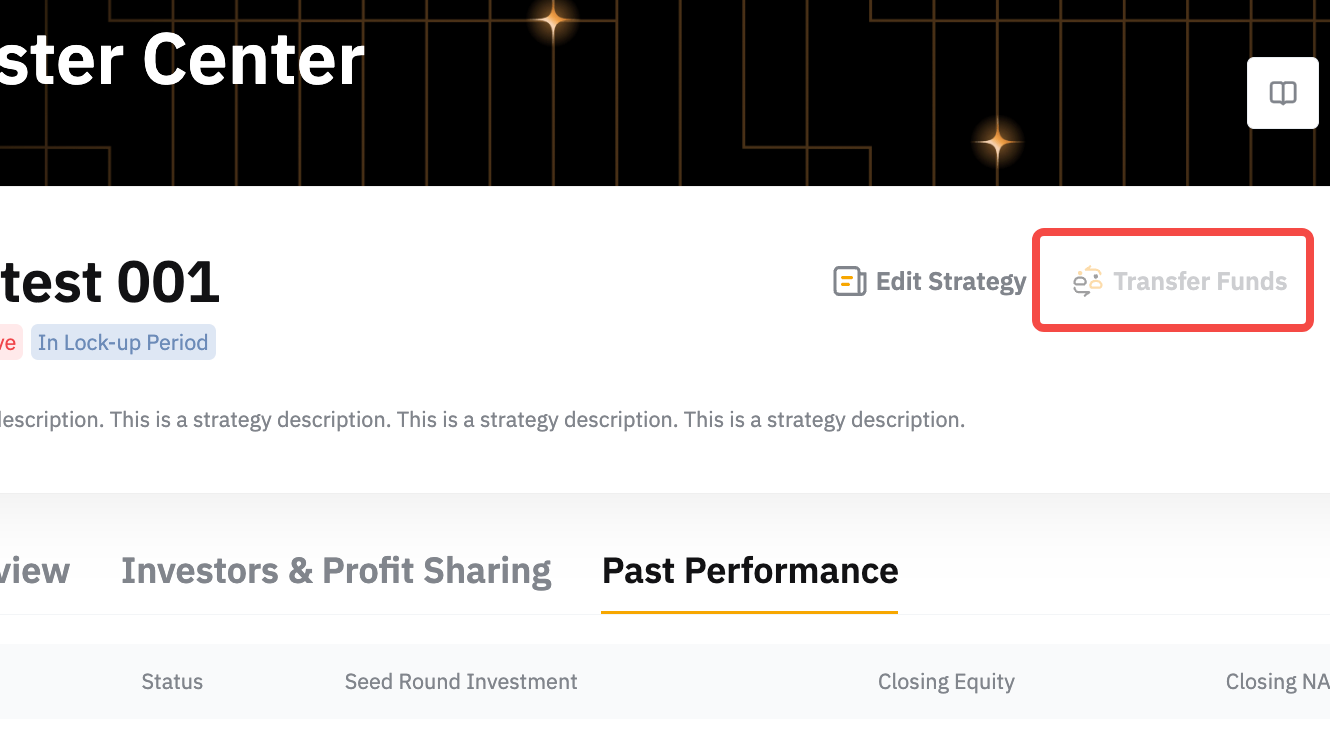Click the Status column header
The image size is (1330, 744).
coord(172,682)
